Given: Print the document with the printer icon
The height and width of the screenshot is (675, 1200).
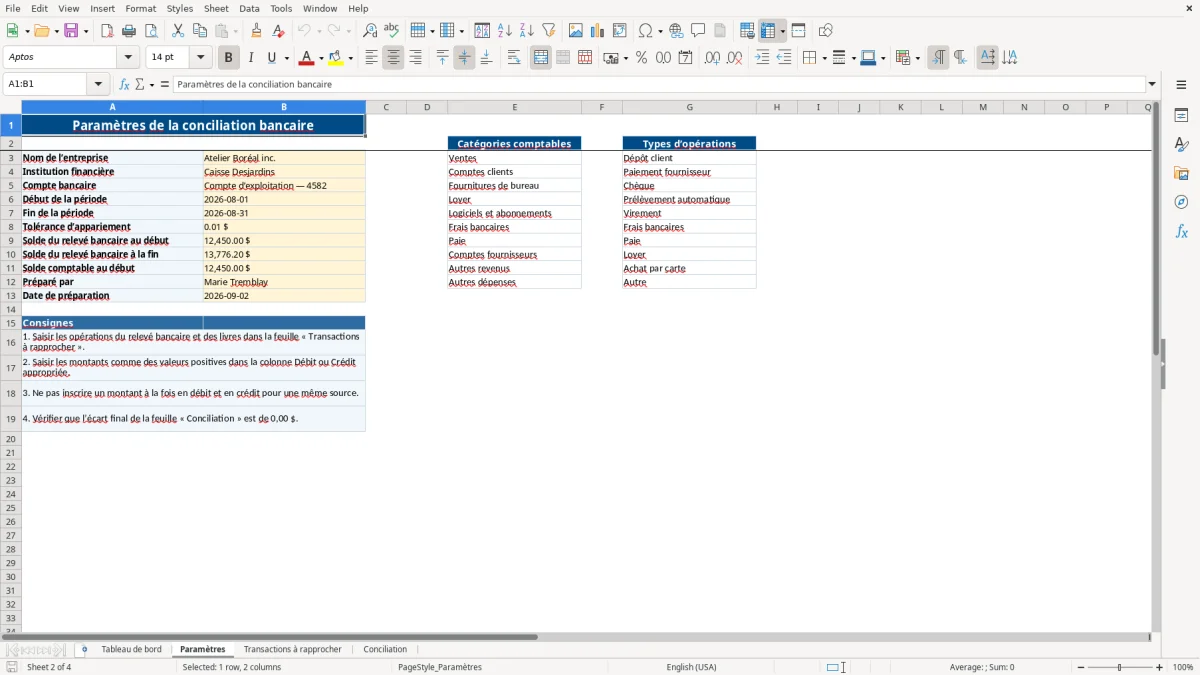Looking at the screenshot, I should tap(129, 31).
